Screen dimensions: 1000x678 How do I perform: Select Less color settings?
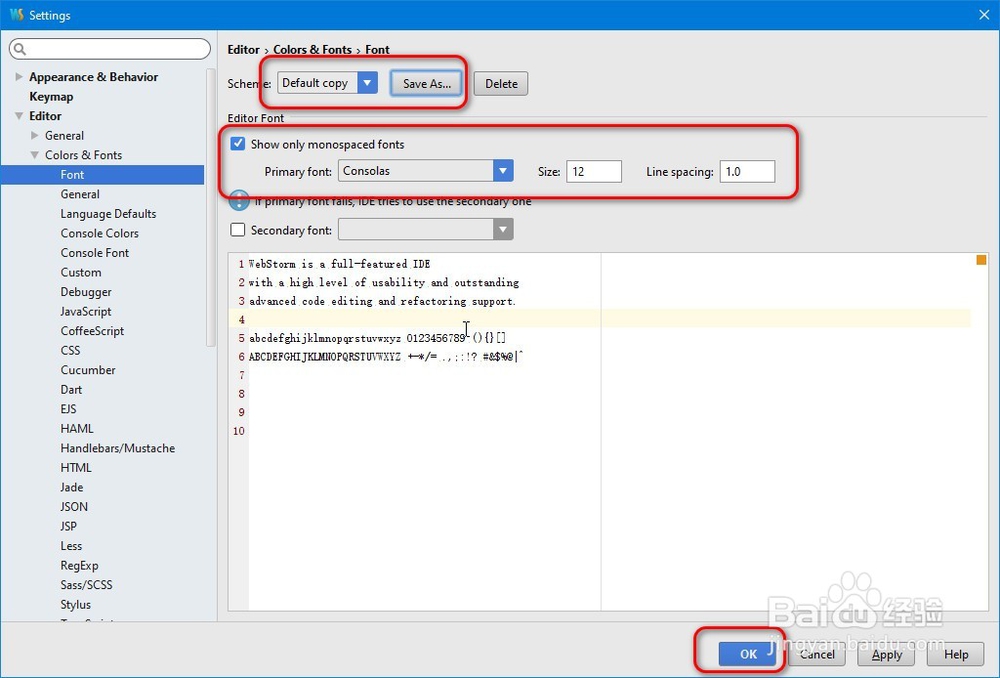click(71, 546)
